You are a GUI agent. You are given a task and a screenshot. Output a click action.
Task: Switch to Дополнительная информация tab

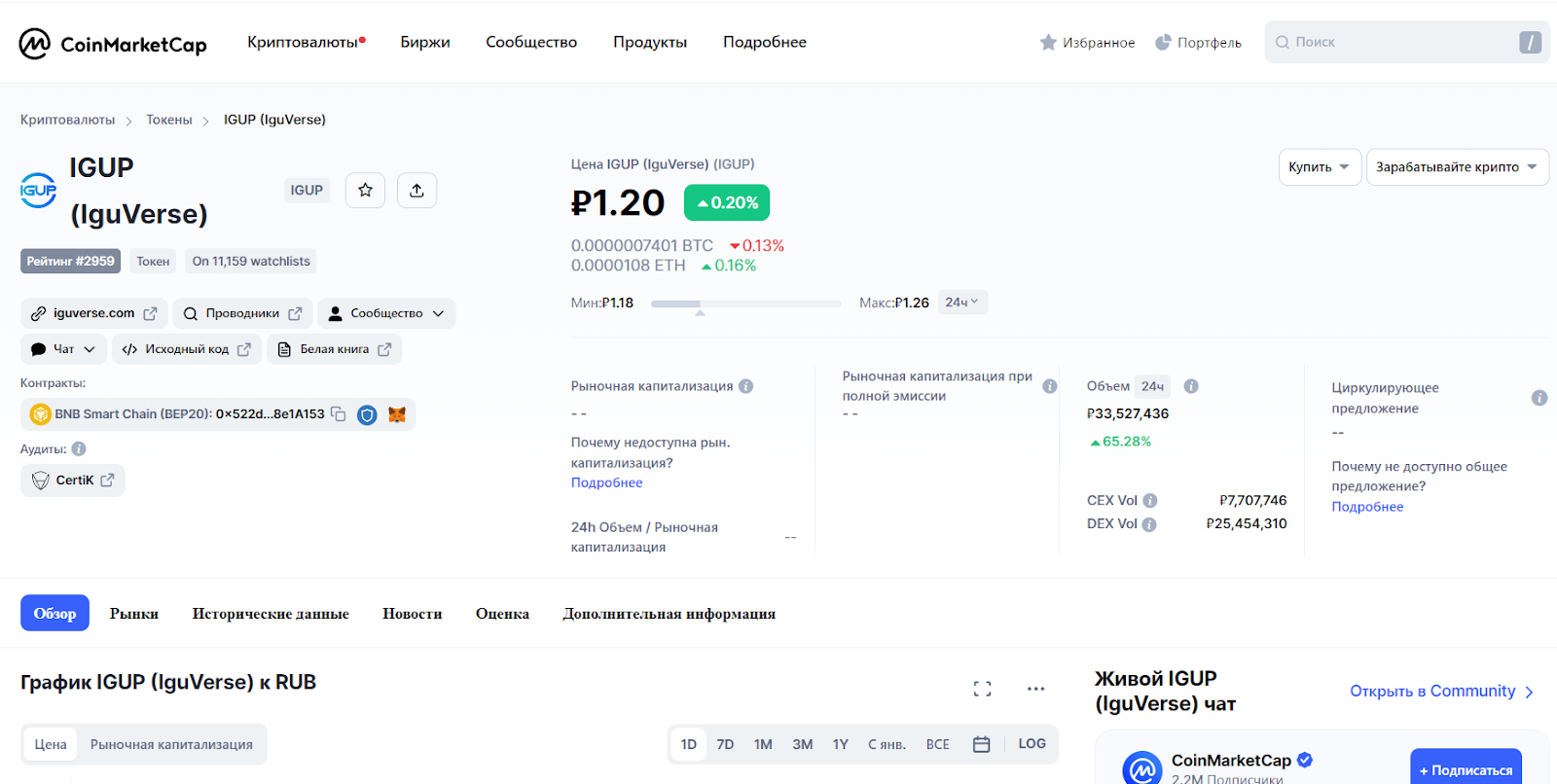click(670, 614)
